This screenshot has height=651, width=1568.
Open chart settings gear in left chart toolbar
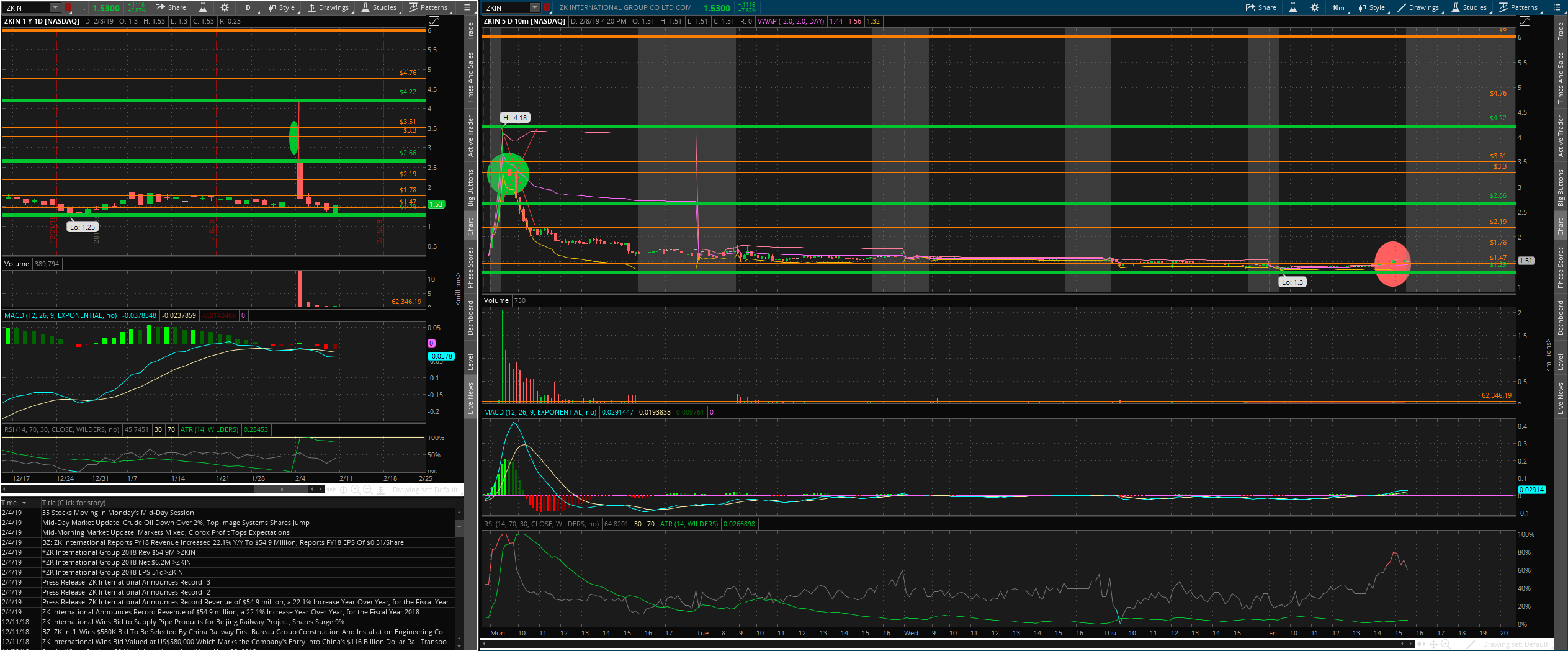225,7
